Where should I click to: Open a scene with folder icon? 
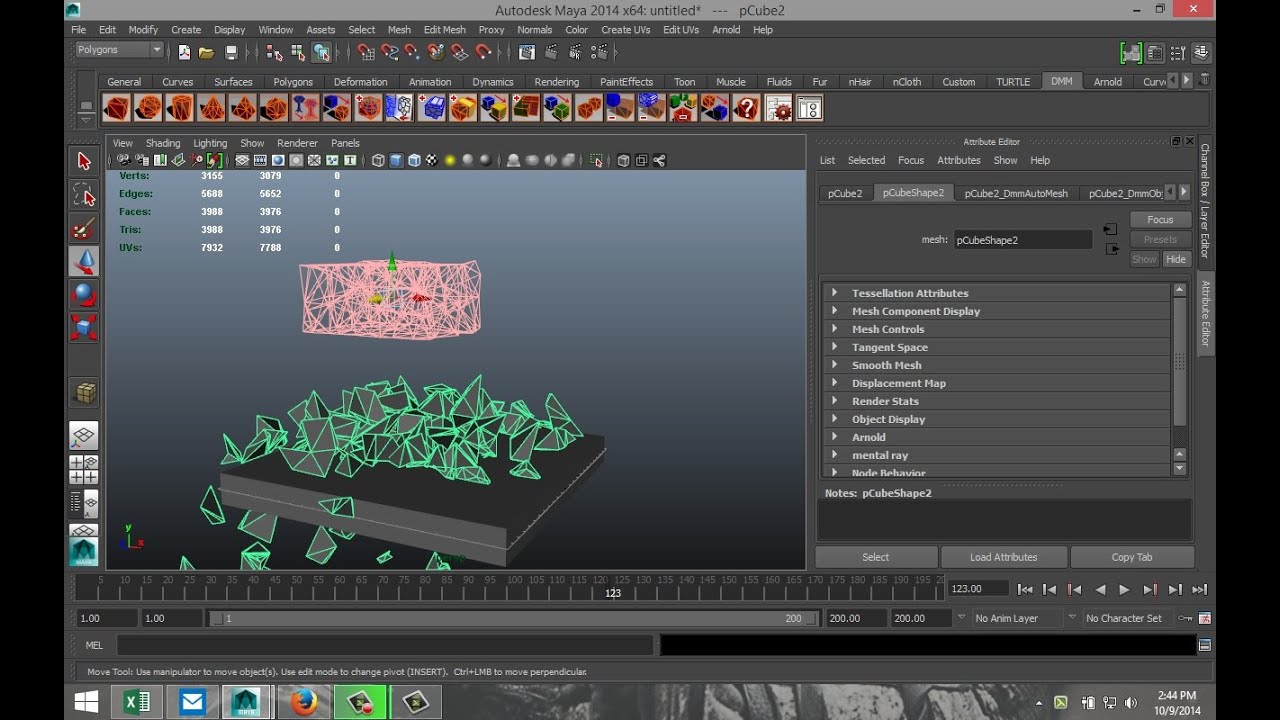206,52
